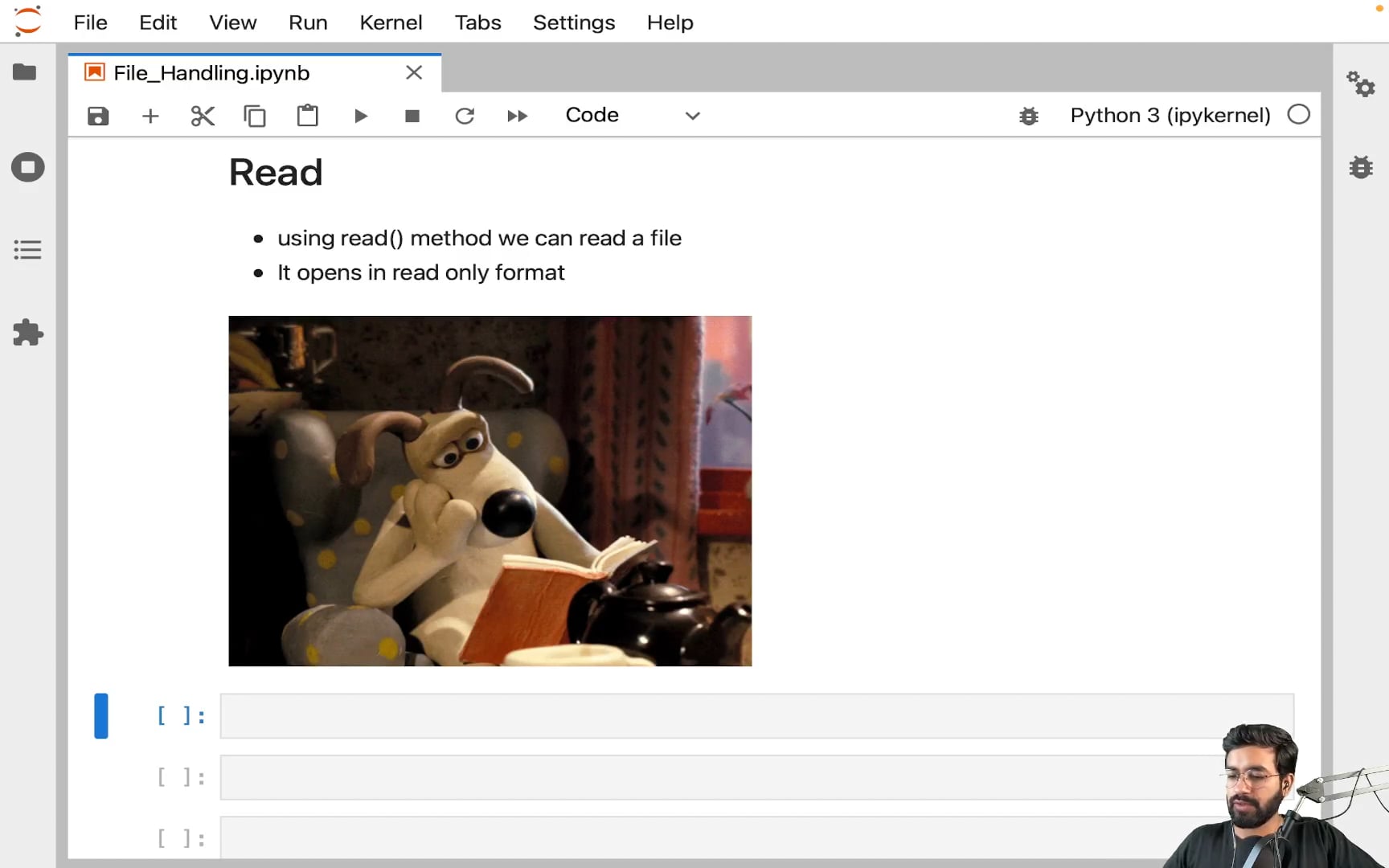Click the Python 3 (ipykernel) kernel name
1389x868 pixels.
(1170, 116)
